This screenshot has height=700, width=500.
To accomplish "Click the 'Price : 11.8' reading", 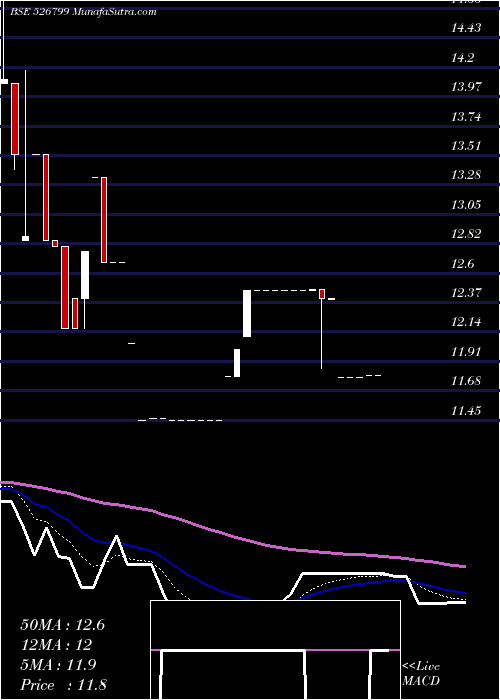I will point(63,684).
